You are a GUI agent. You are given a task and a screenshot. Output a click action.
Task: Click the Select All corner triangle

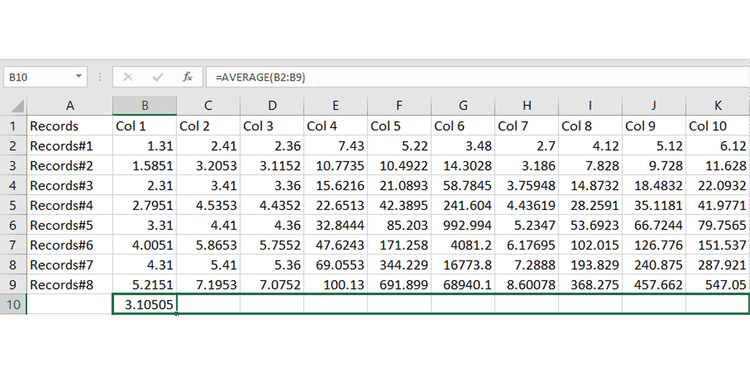tap(17, 106)
